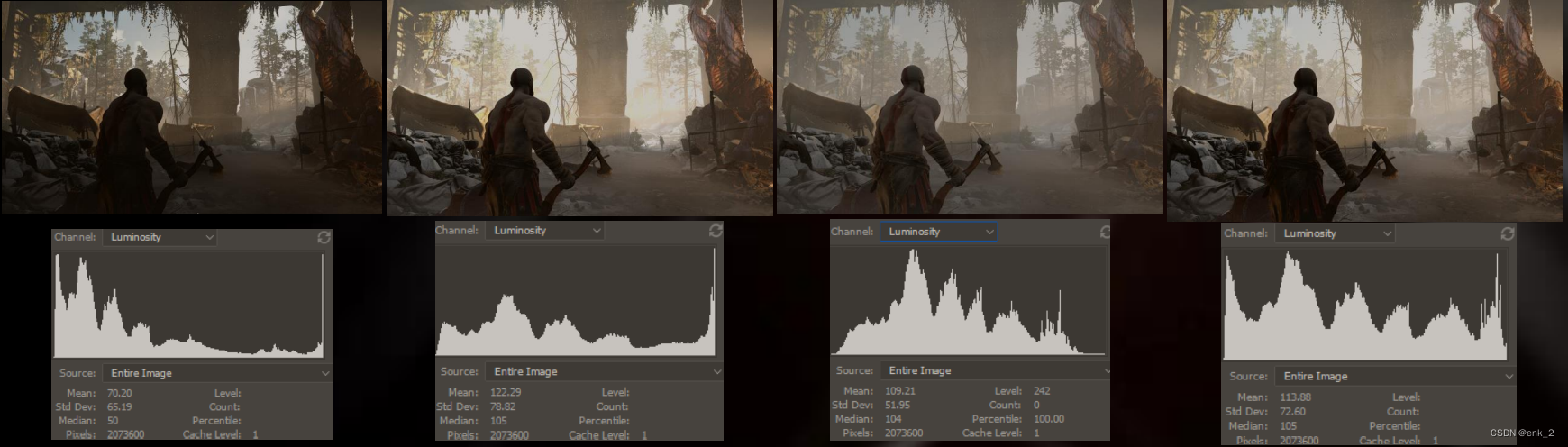Select the fourth game screenshot on the right
Screen dimensions: 1568x447
[x=1364, y=110]
